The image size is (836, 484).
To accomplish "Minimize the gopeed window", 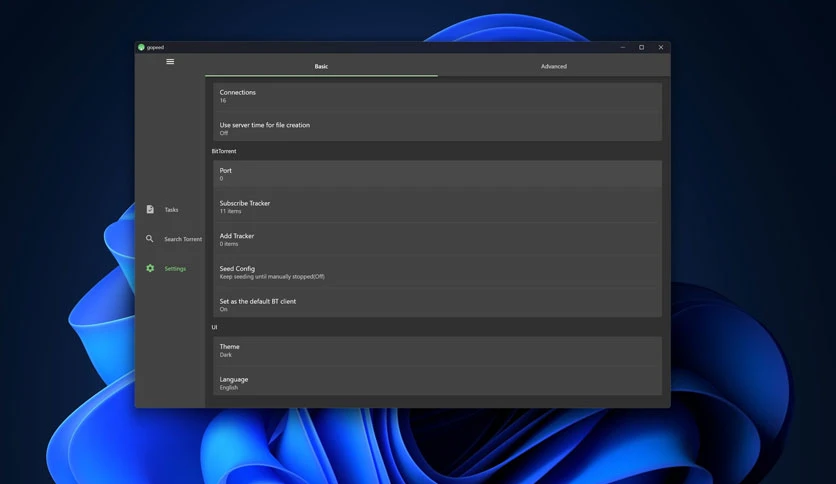I will (x=622, y=47).
